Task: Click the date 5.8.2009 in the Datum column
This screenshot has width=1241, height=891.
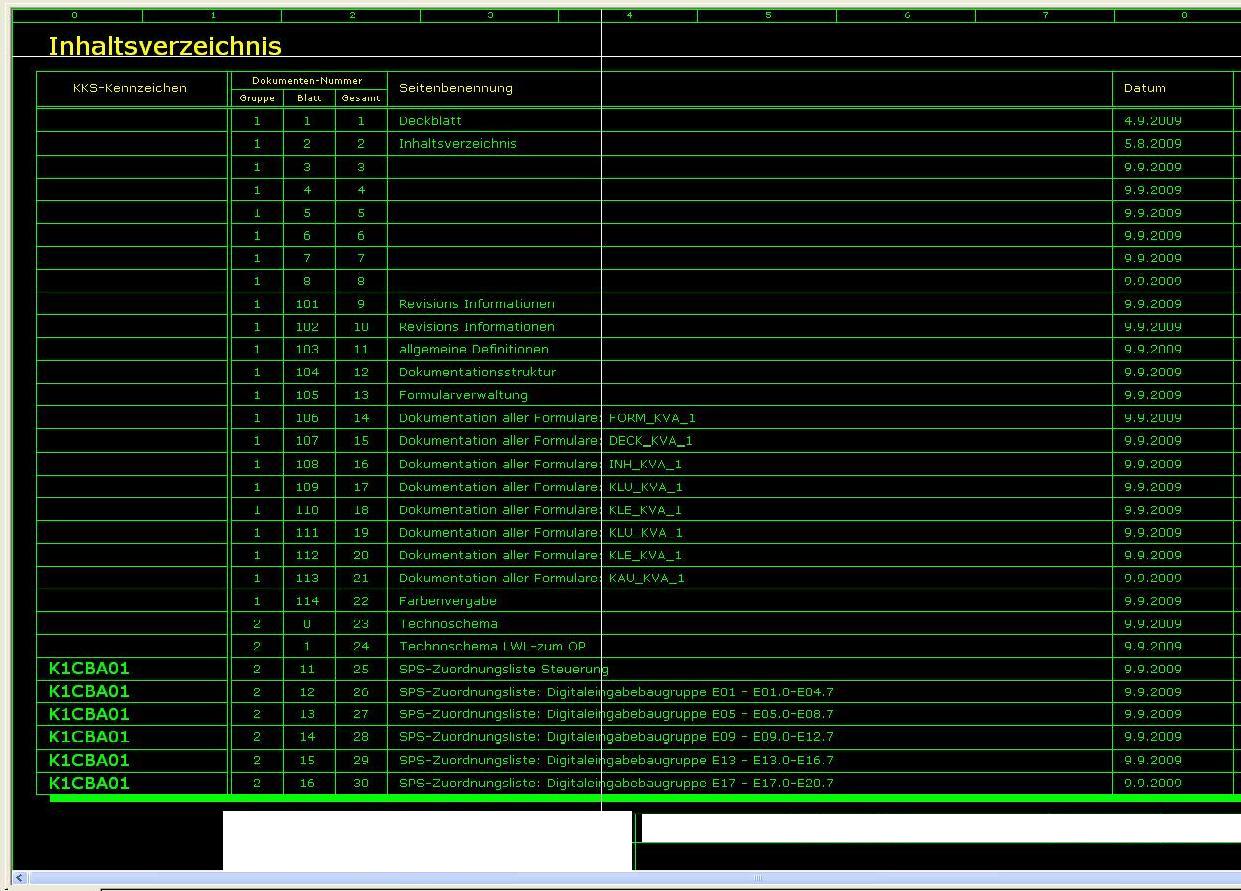Action: pos(1153,143)
